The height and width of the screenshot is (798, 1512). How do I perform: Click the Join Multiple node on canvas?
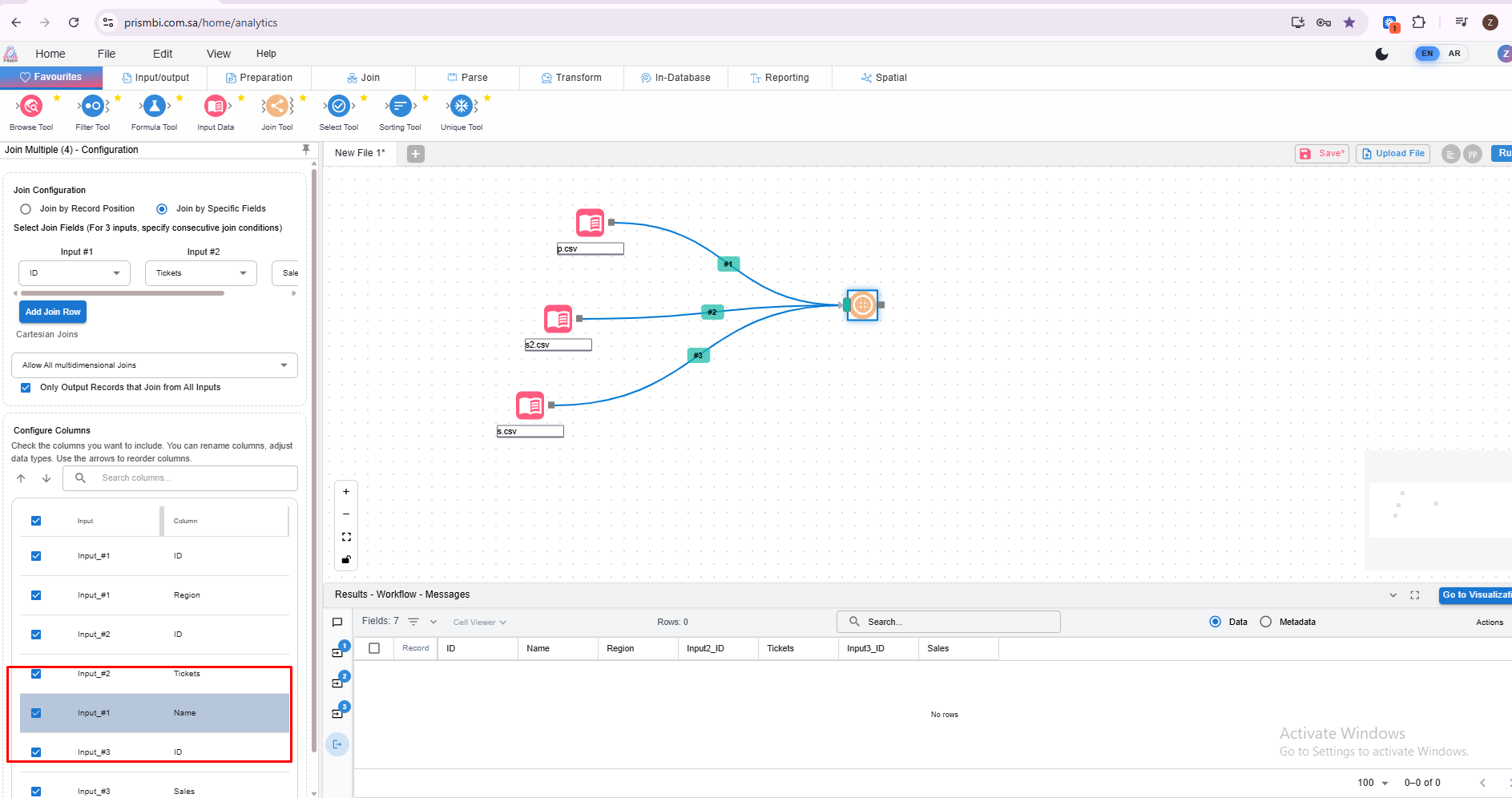pos(862,305)
